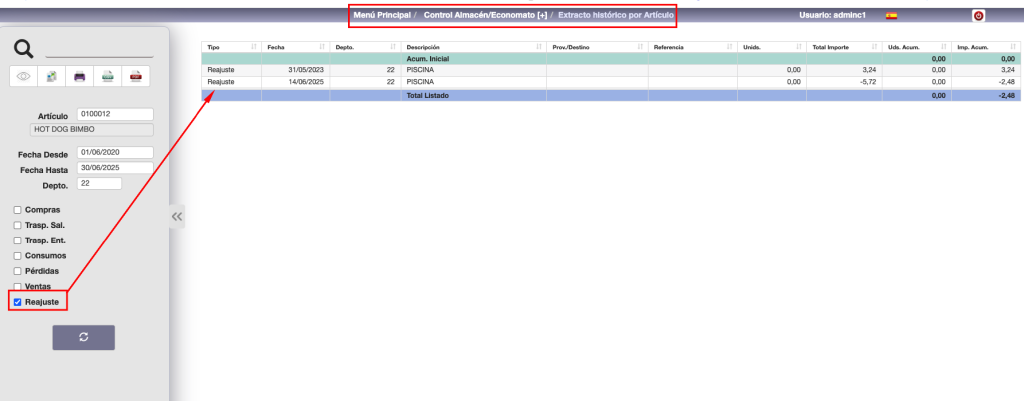Open Control Almacén/Economato [+] breadcrumb
Screen dimensions: 1024x401
[485, 16]
